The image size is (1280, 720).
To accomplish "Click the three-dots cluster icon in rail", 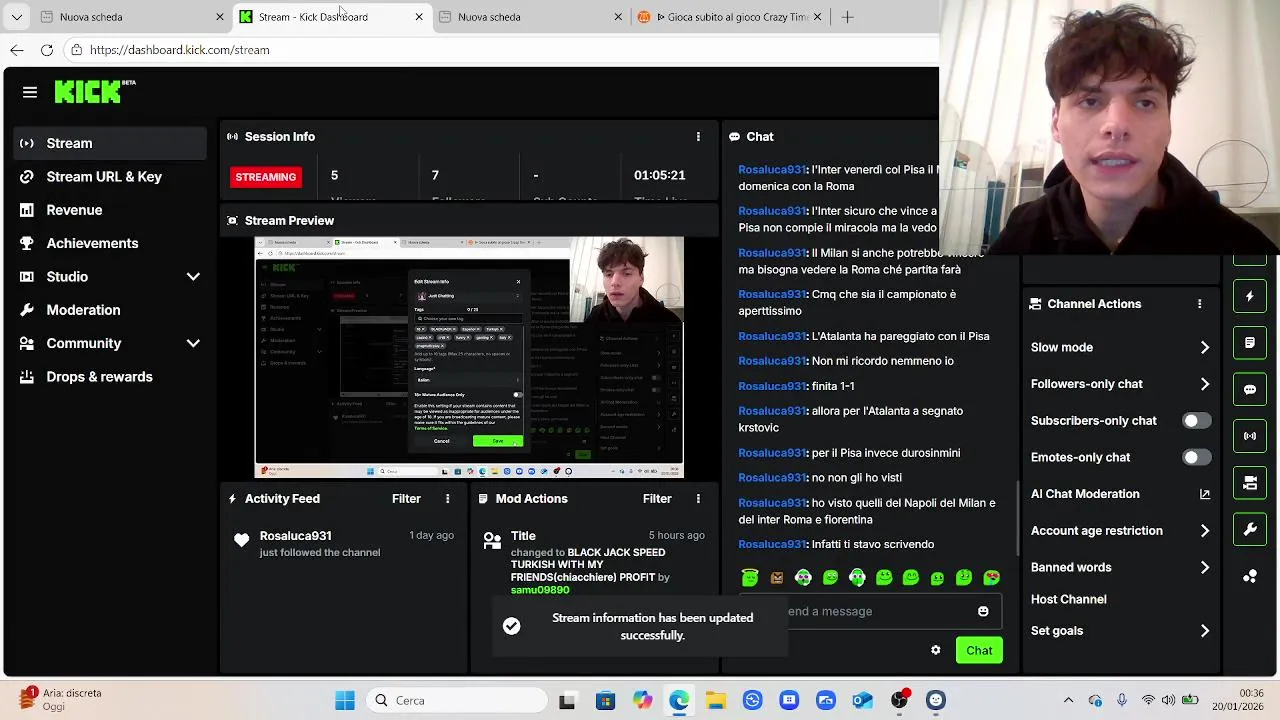I will pos(1250,576).
